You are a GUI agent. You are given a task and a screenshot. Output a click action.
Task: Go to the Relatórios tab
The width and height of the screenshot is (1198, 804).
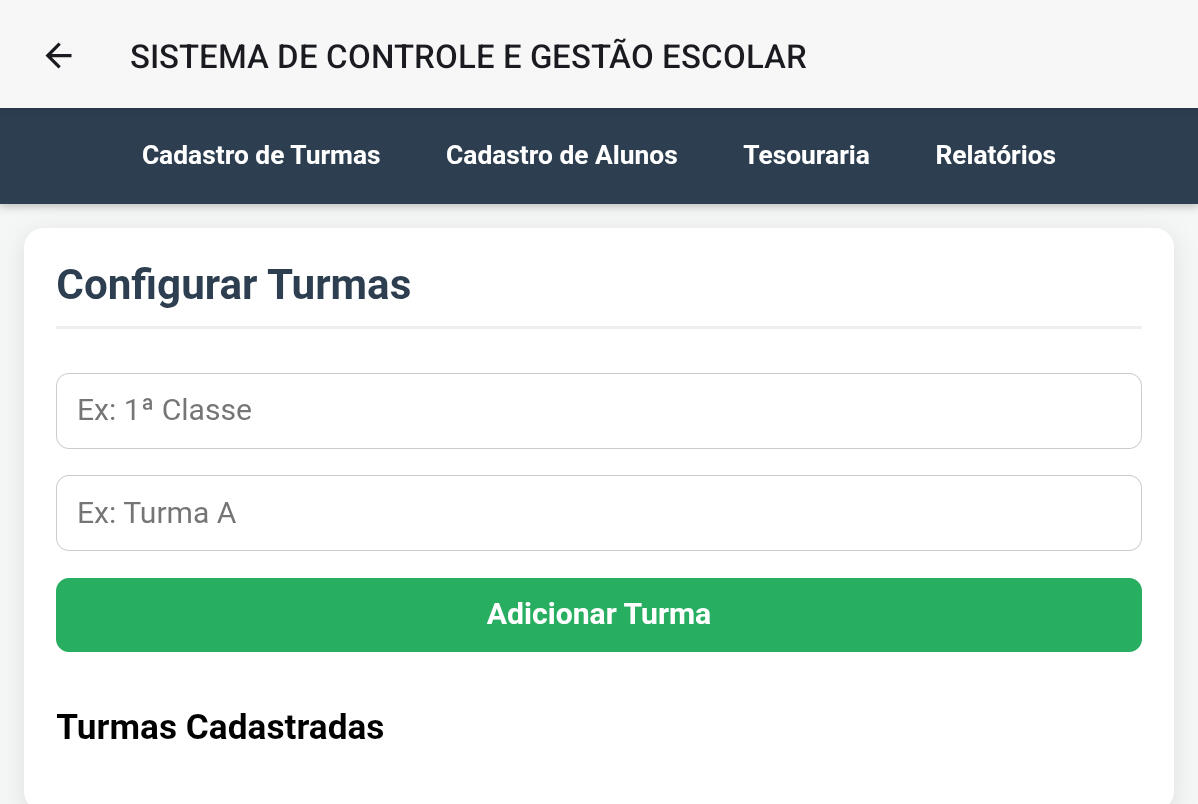(x=995, y=155)
